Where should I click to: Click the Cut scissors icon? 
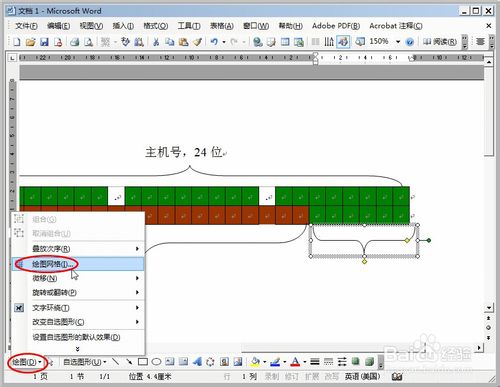[156, 42]
